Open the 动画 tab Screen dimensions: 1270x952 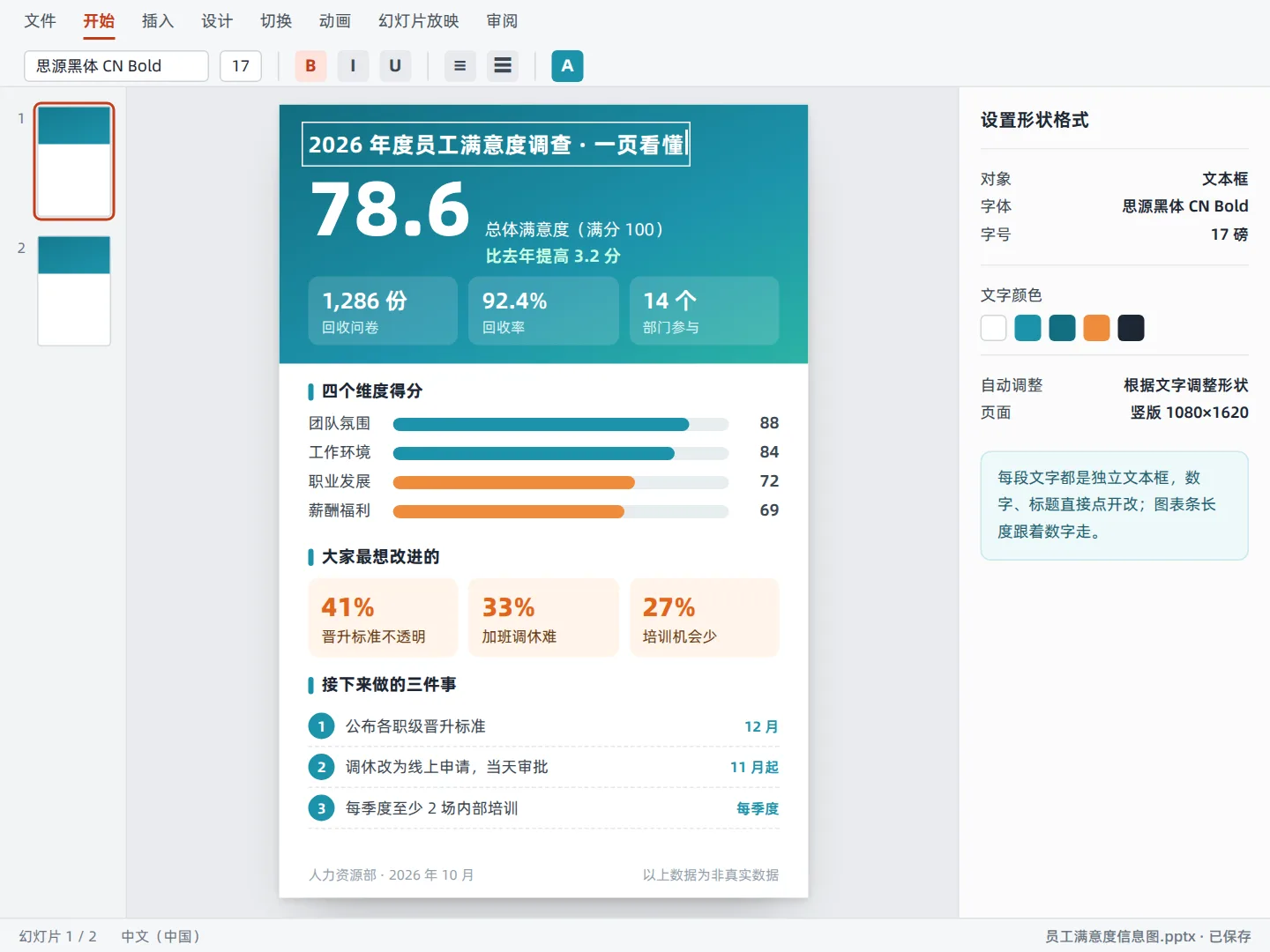[x=335, y=21]
